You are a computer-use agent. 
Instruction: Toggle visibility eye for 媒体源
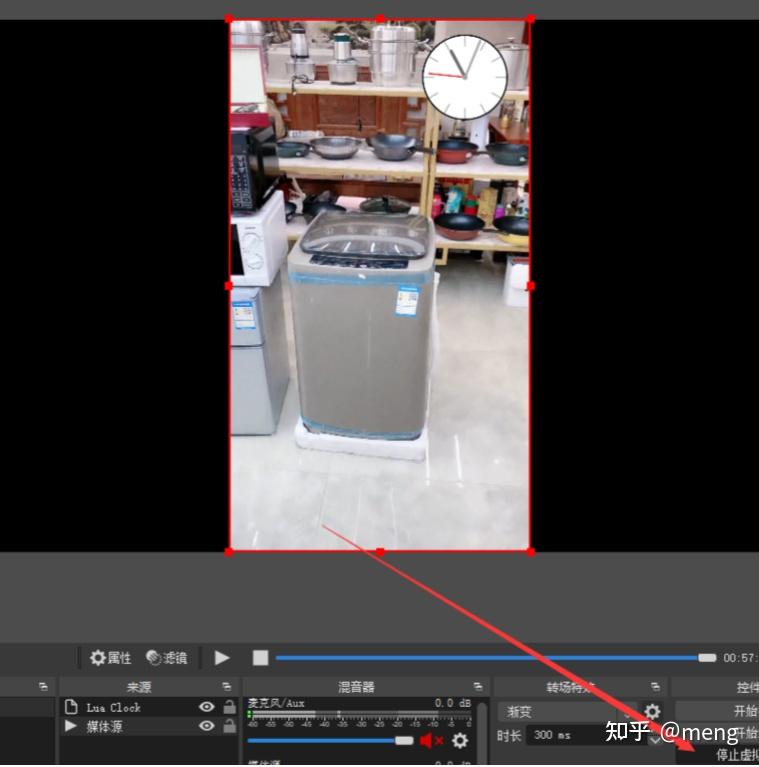207,726
